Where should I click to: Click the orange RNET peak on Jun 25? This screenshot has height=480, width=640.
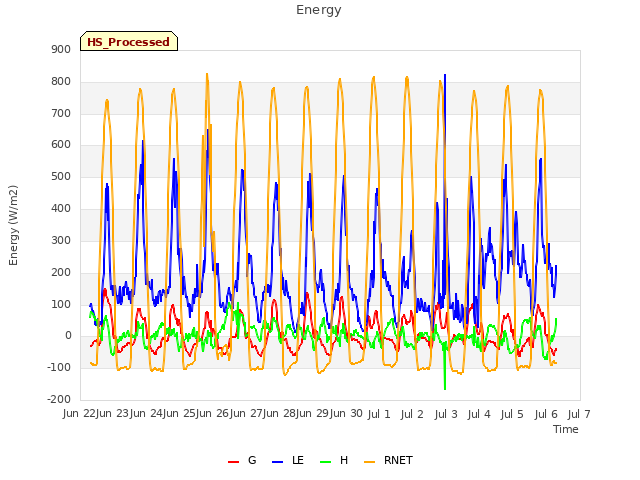[207, 75]
